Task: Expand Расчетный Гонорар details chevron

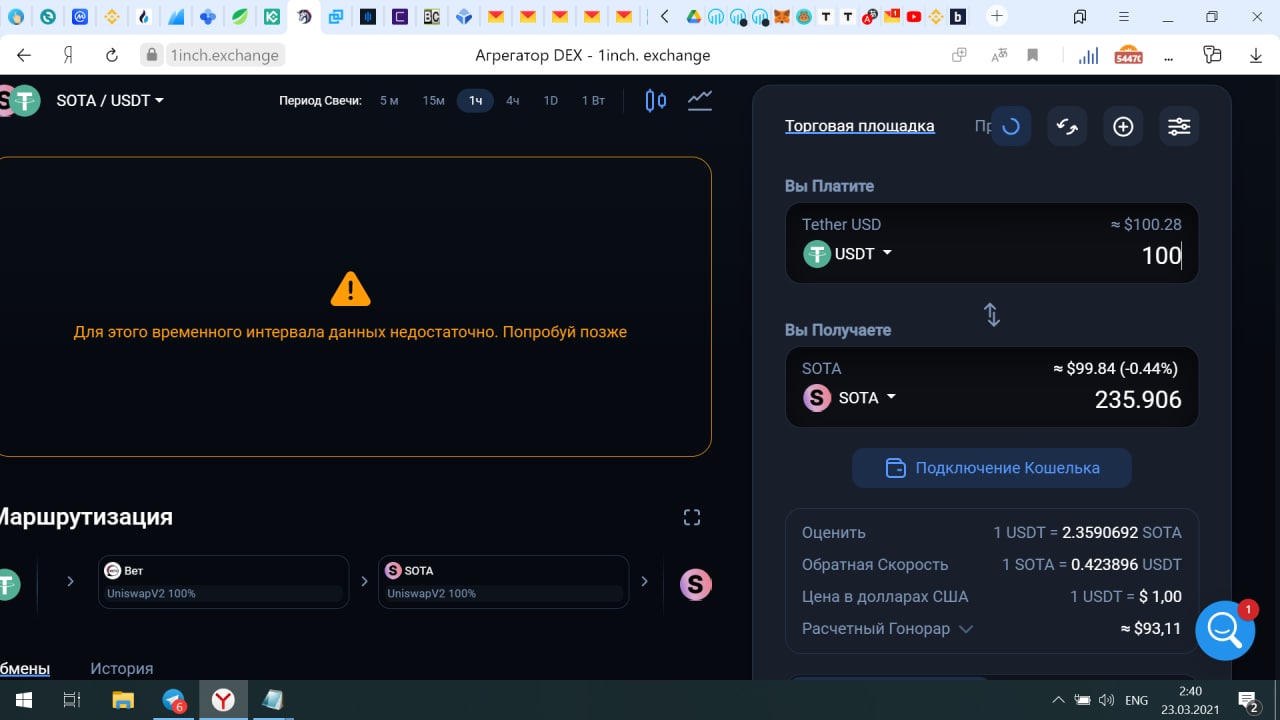Action: click(x=966, y=629)
